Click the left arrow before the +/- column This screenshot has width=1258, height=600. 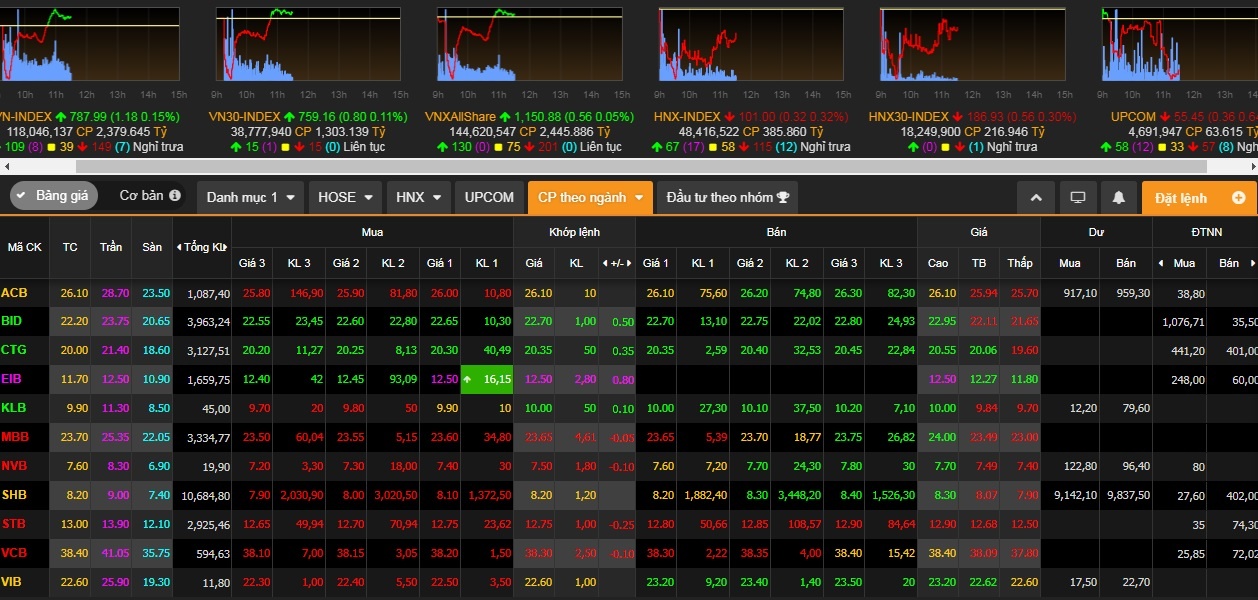(604, 263)
